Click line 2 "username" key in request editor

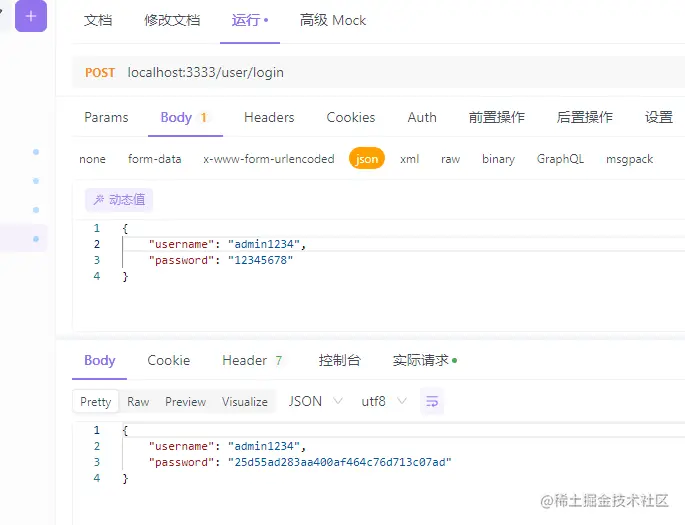(x=181, y=244)
